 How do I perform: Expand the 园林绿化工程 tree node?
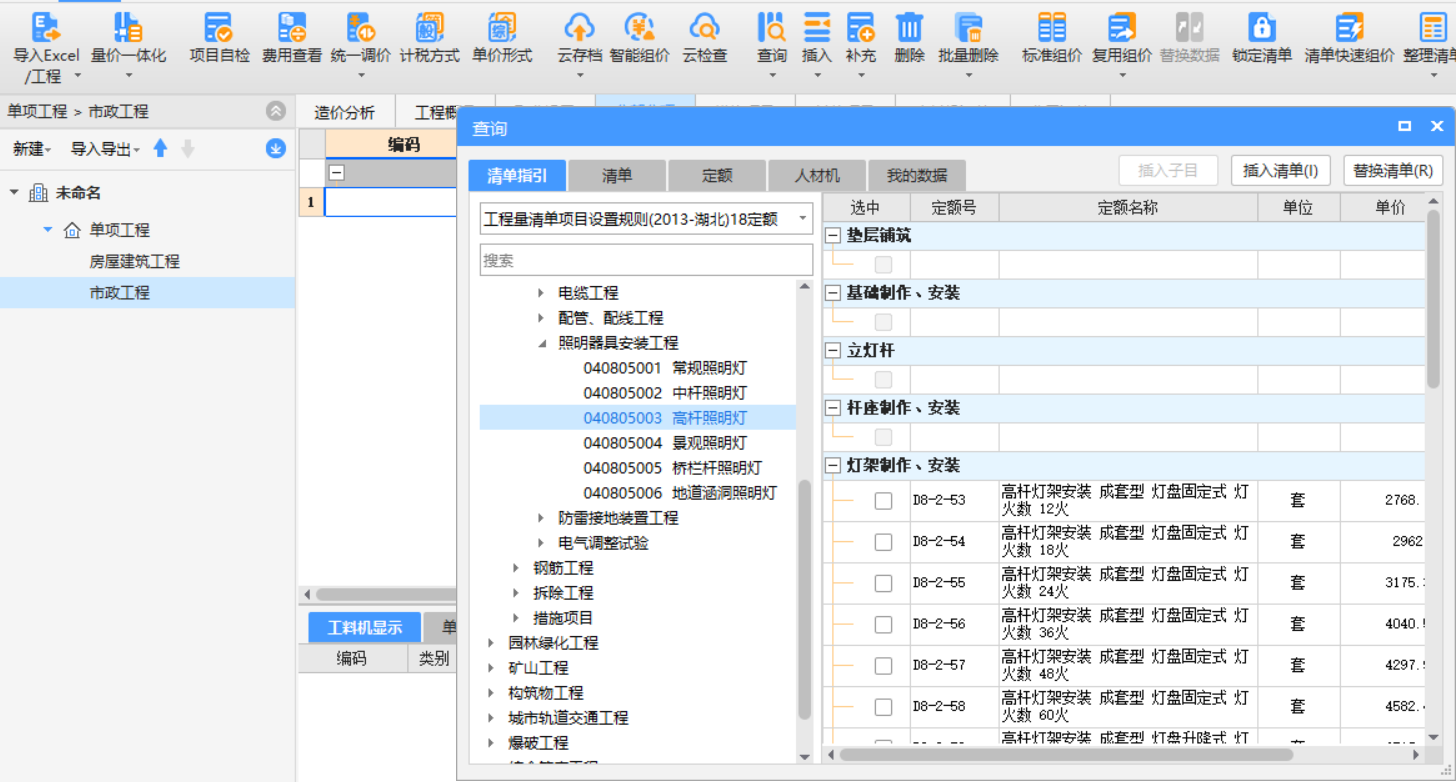491,643
